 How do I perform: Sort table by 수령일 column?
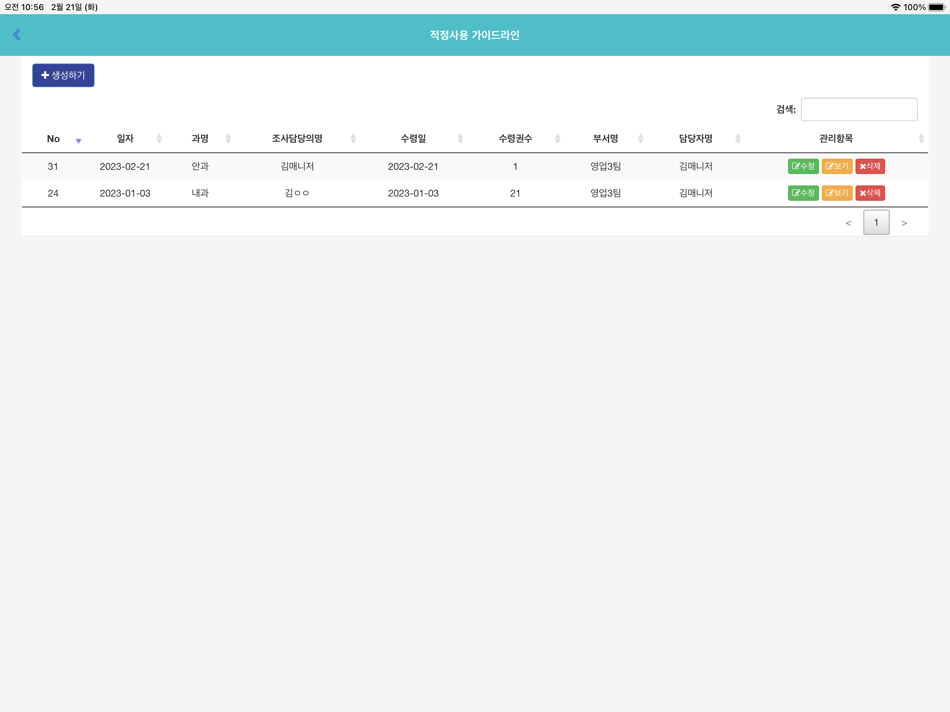(413, 139)
